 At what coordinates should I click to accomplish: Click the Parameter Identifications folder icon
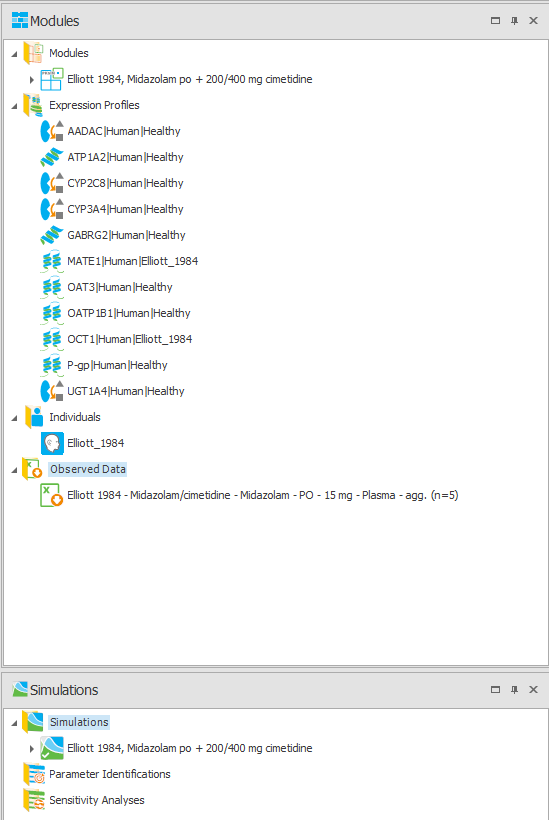pyautogui.click(x=33, y=774)
